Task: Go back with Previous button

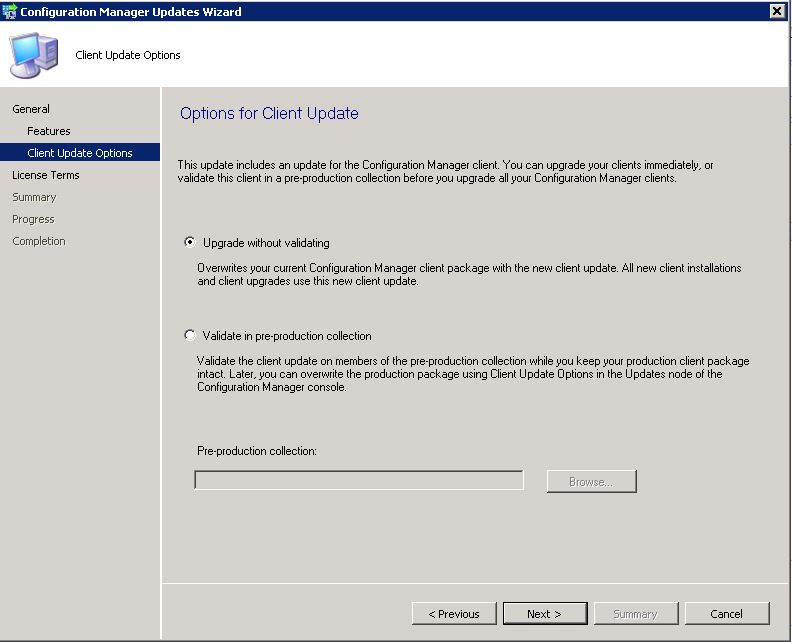Action: (x=454, y=613)
